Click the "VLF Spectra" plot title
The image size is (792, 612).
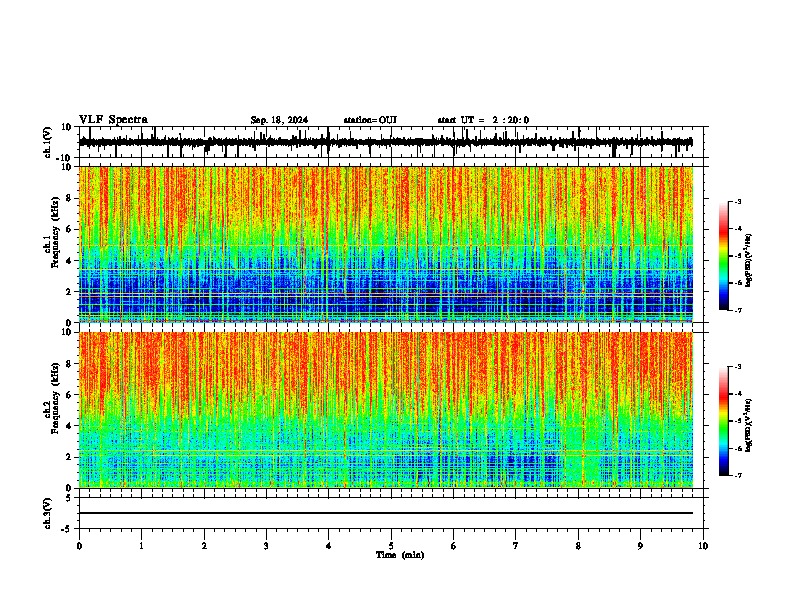click(x=113, y=120)
